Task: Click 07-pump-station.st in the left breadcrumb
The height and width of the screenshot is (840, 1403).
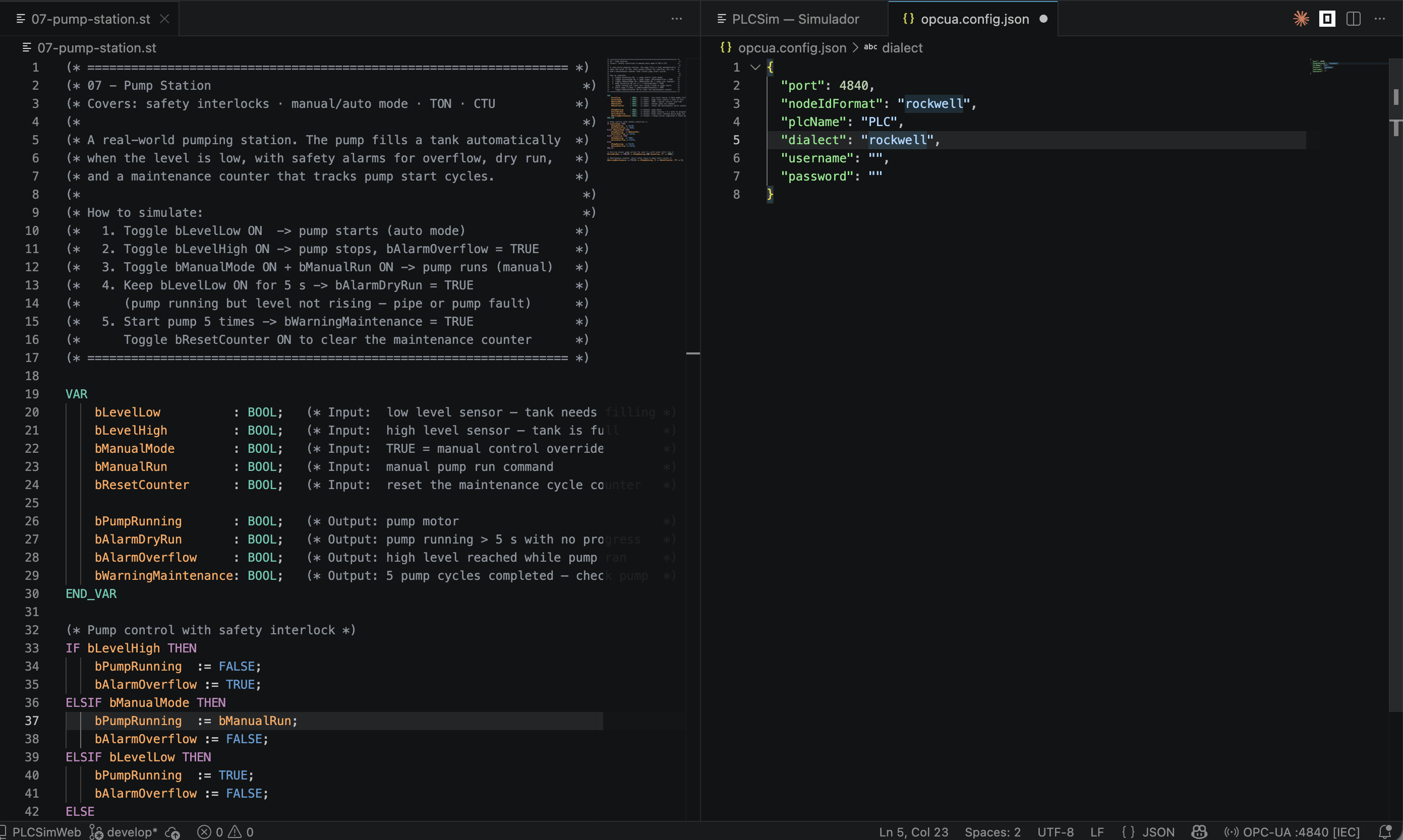Action: (97, 47)
